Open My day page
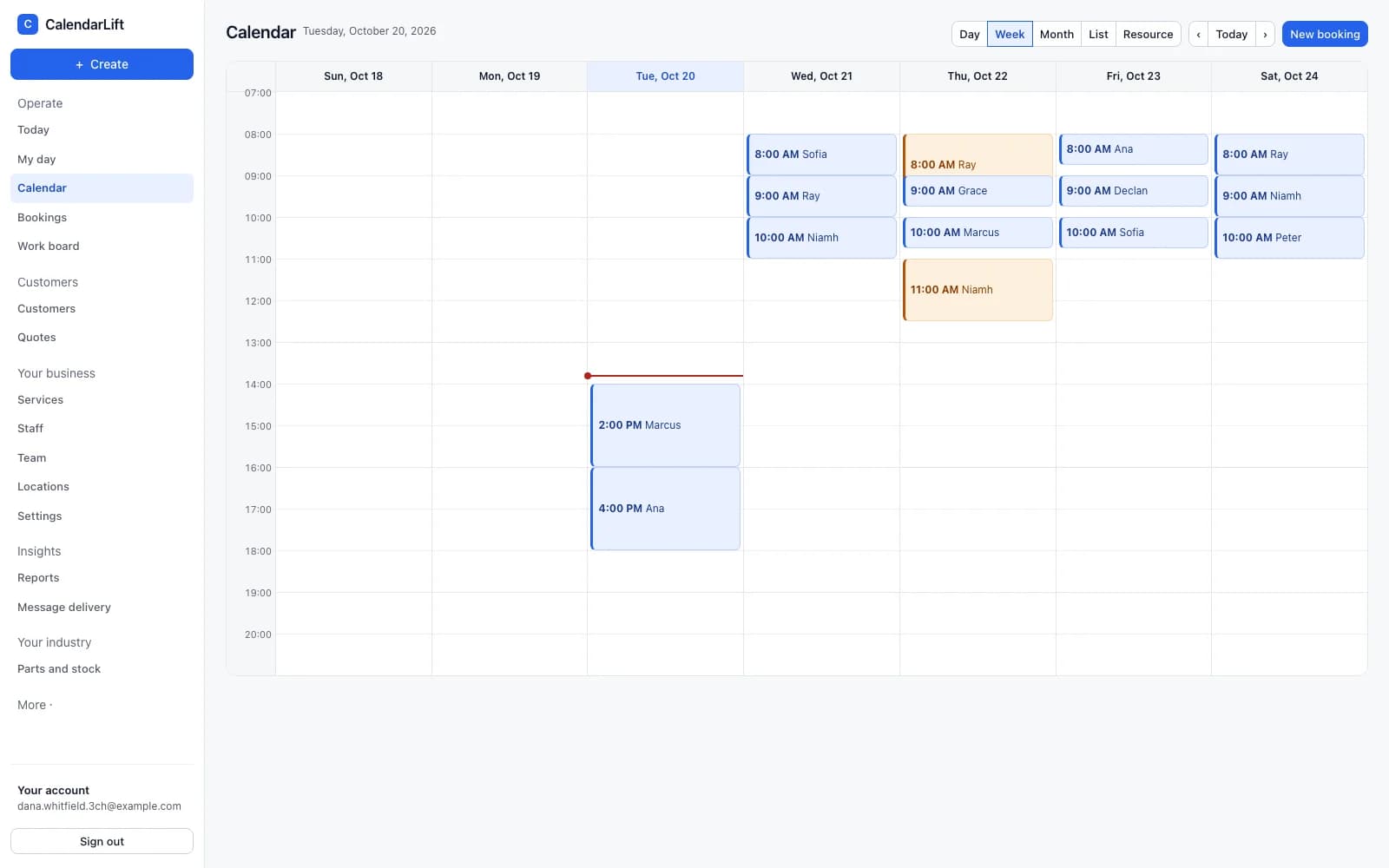The width and height of the screenshot is (1389, 868). click(x=102, y=159)
